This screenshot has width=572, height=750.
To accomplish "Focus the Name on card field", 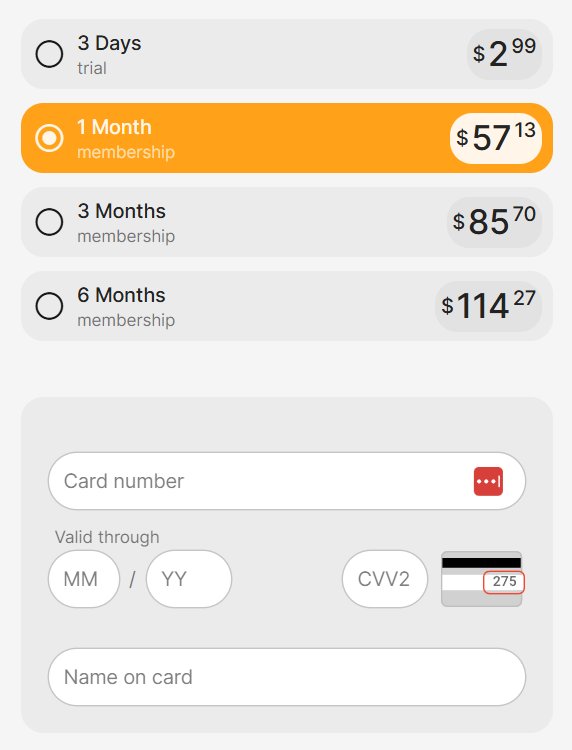I will click(287, 677).
